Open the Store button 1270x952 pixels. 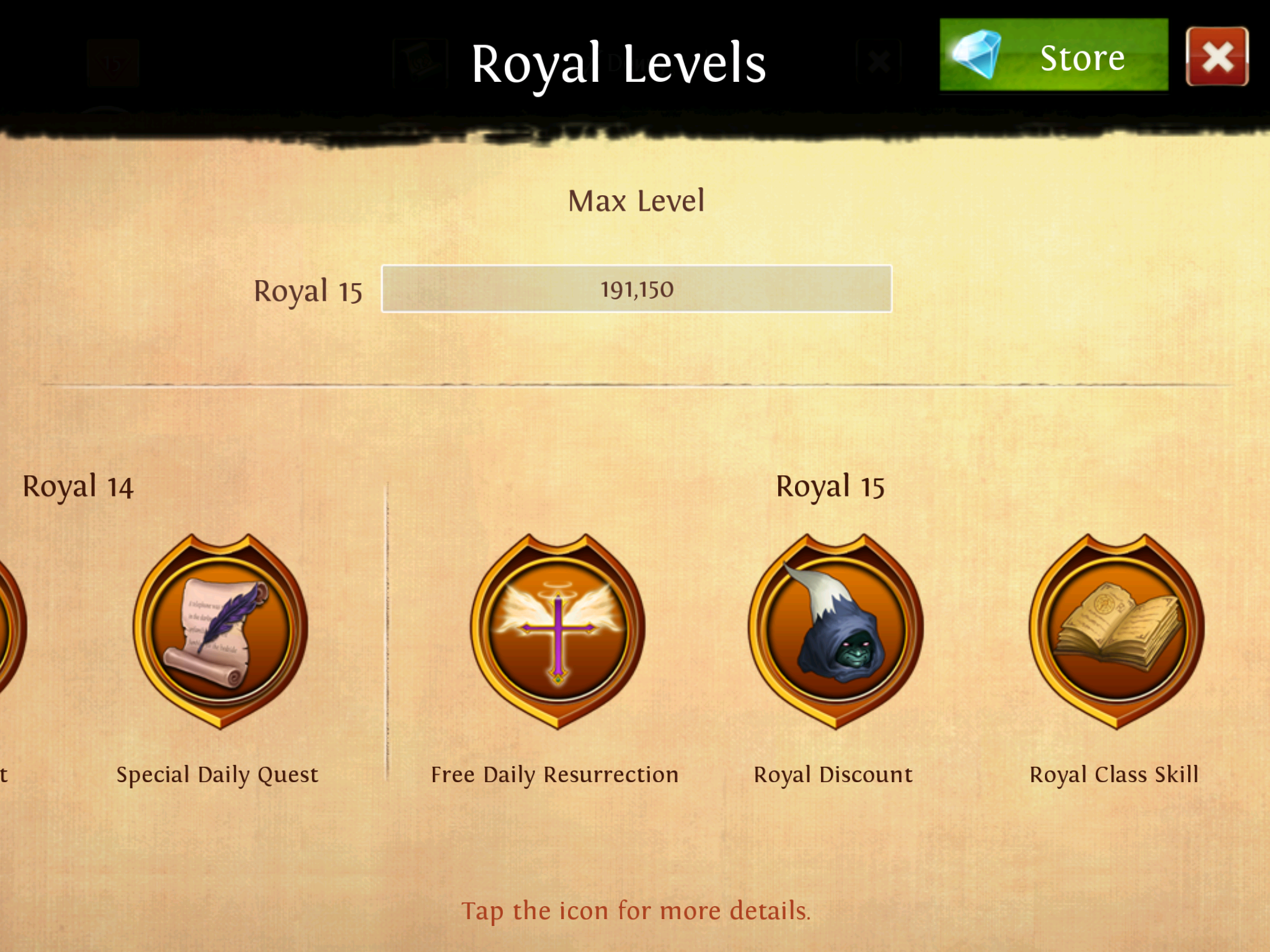click(x=1054, y=55)
